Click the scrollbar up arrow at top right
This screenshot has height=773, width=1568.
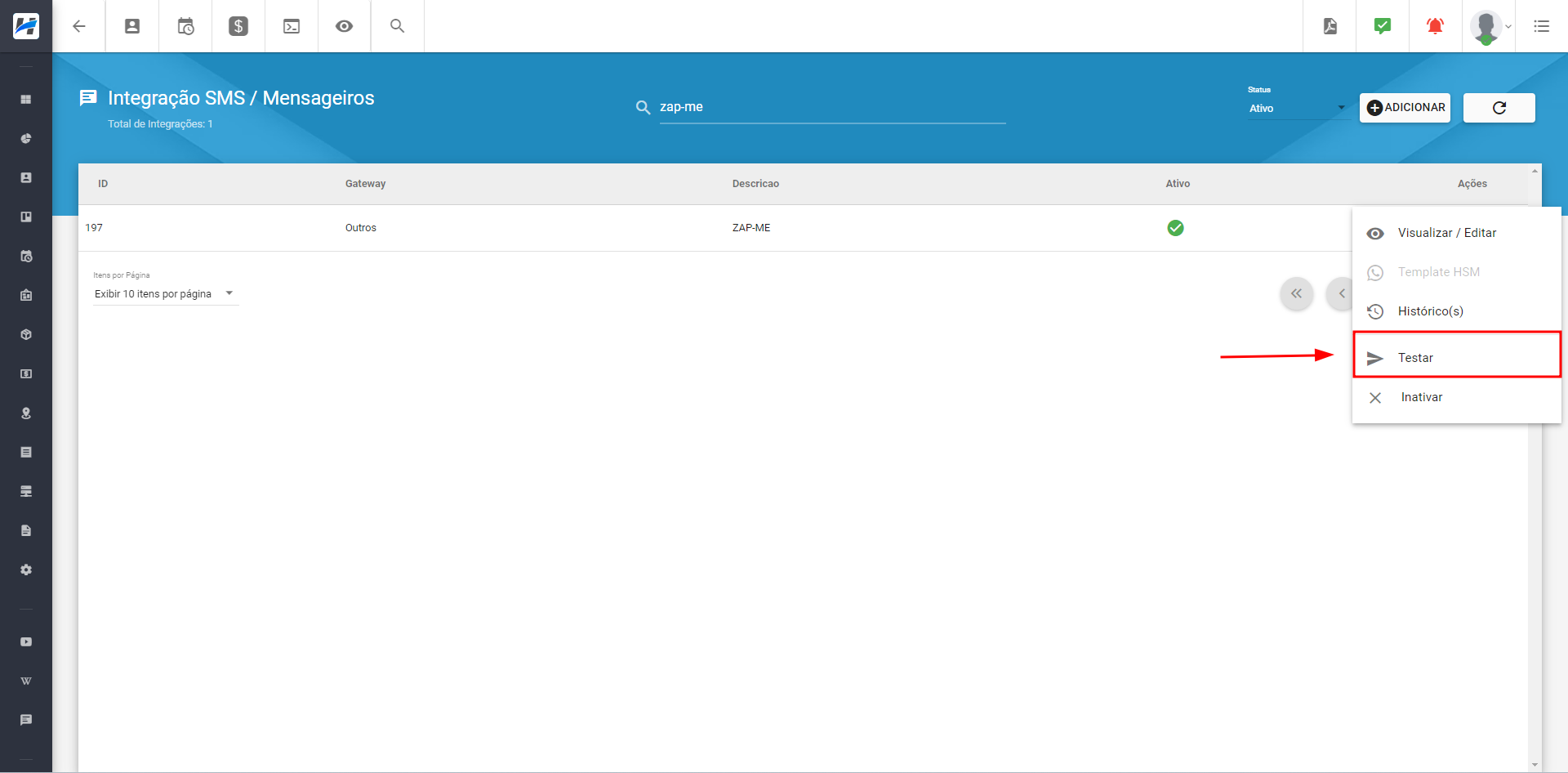coord(1535,171)
